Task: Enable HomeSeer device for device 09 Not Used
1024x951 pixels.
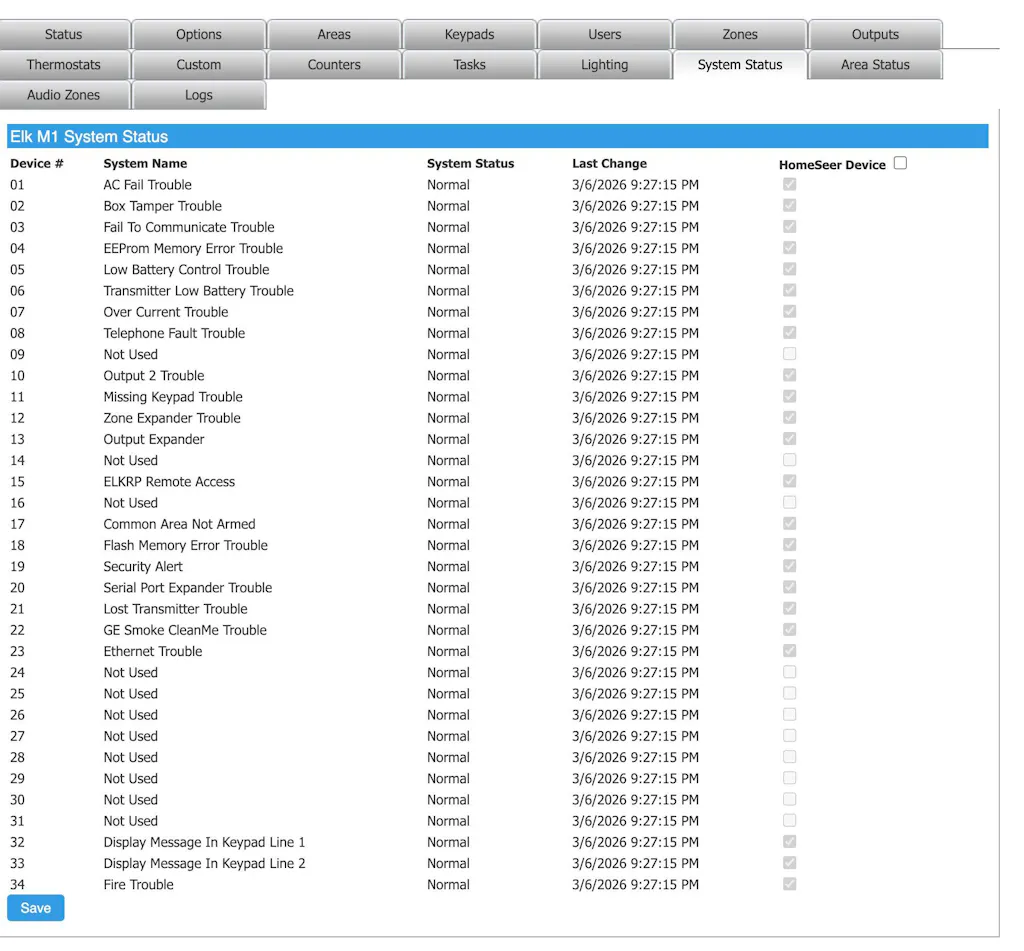Action: tap(790, 354)
